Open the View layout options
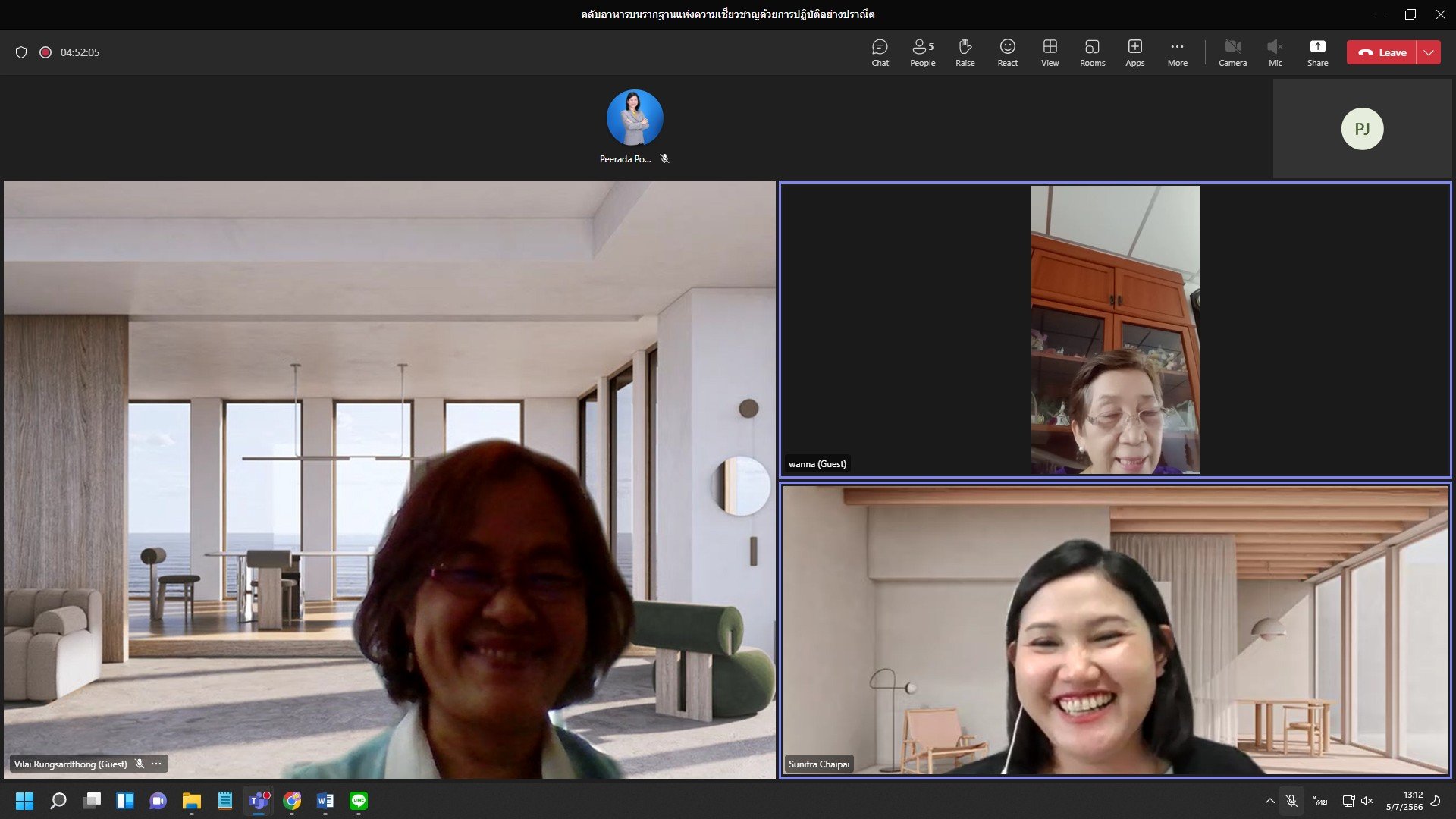 coord(1050,52)
